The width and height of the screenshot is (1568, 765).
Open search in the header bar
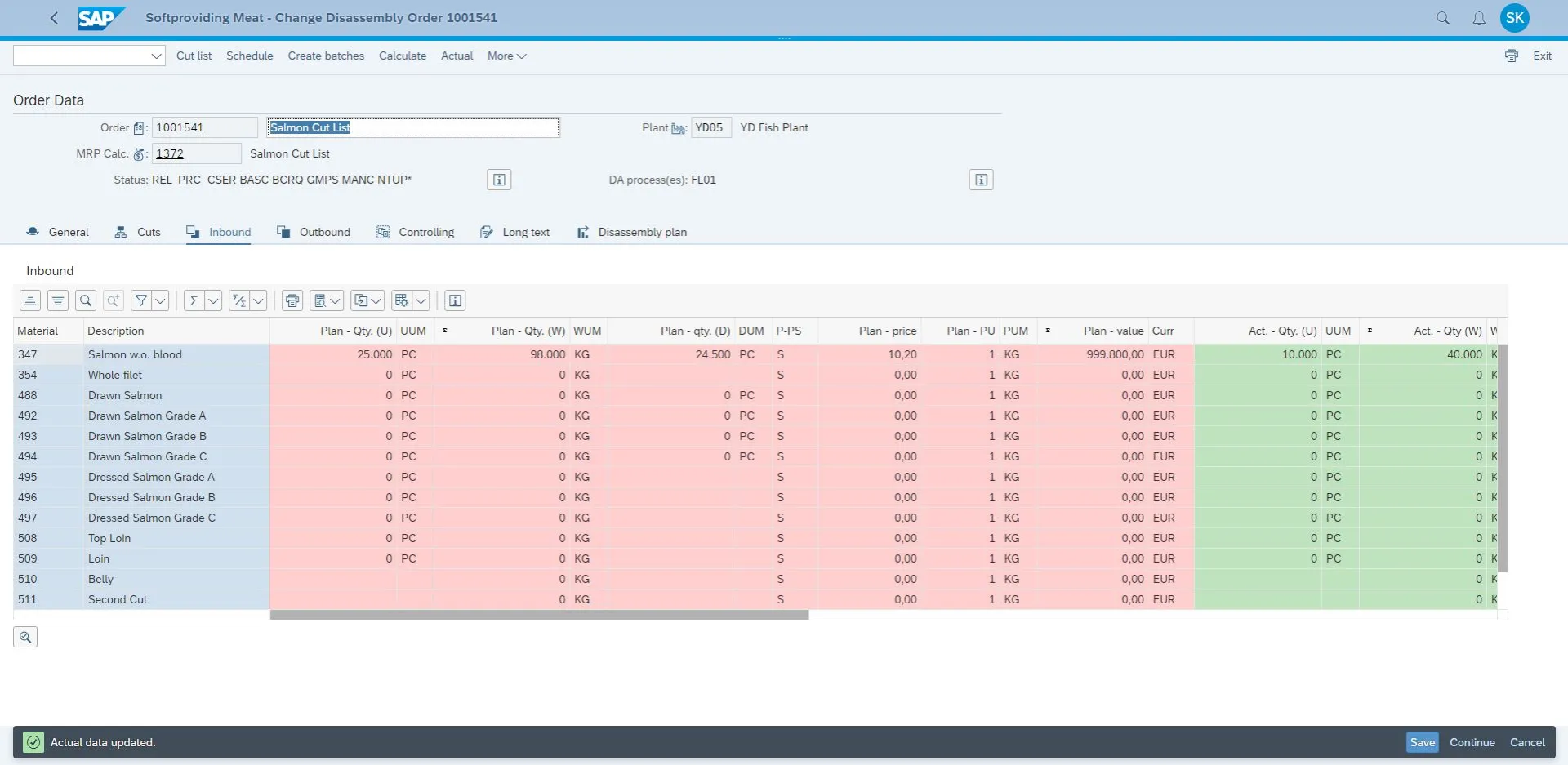click(1443, 18)
